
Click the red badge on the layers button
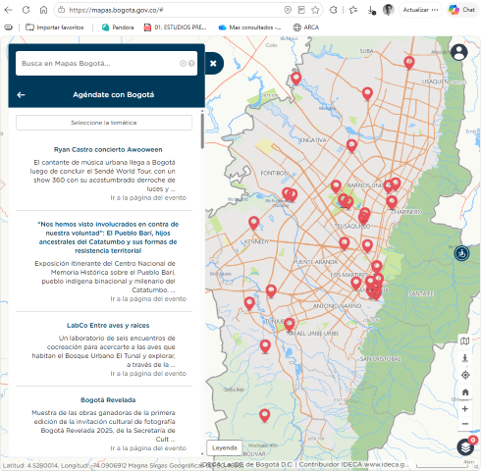tap(473, 440)
